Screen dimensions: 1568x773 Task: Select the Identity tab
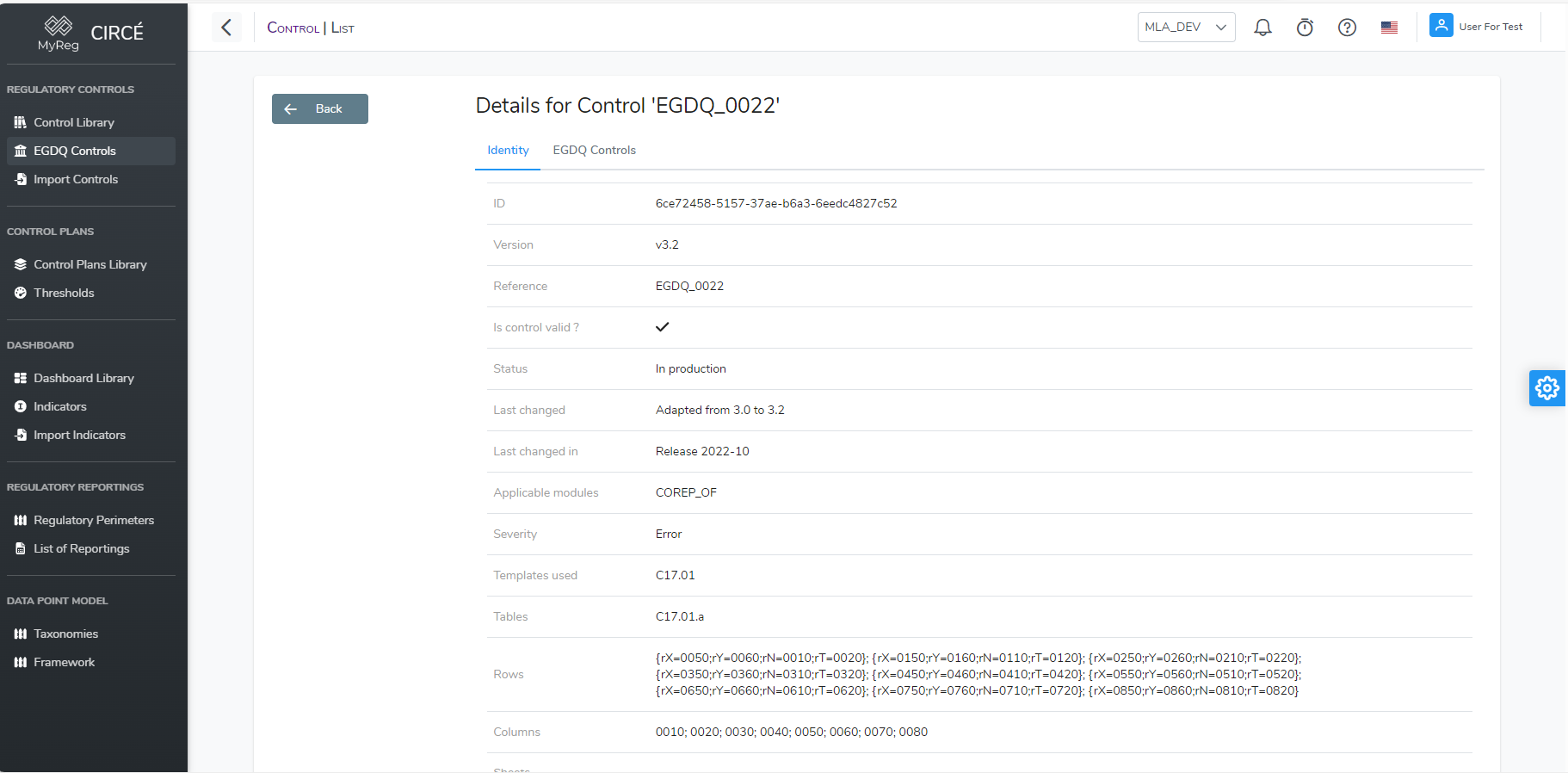point(508,151)
